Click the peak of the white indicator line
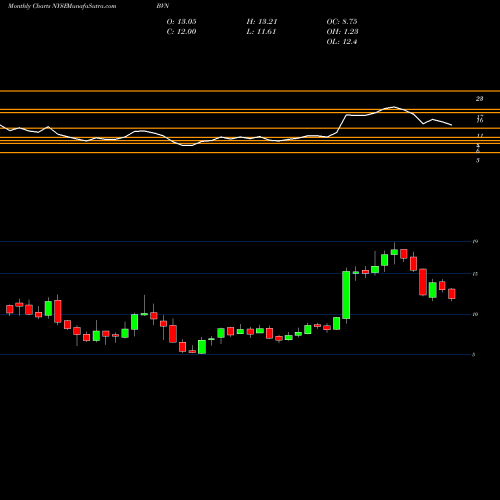 (394, 107)
